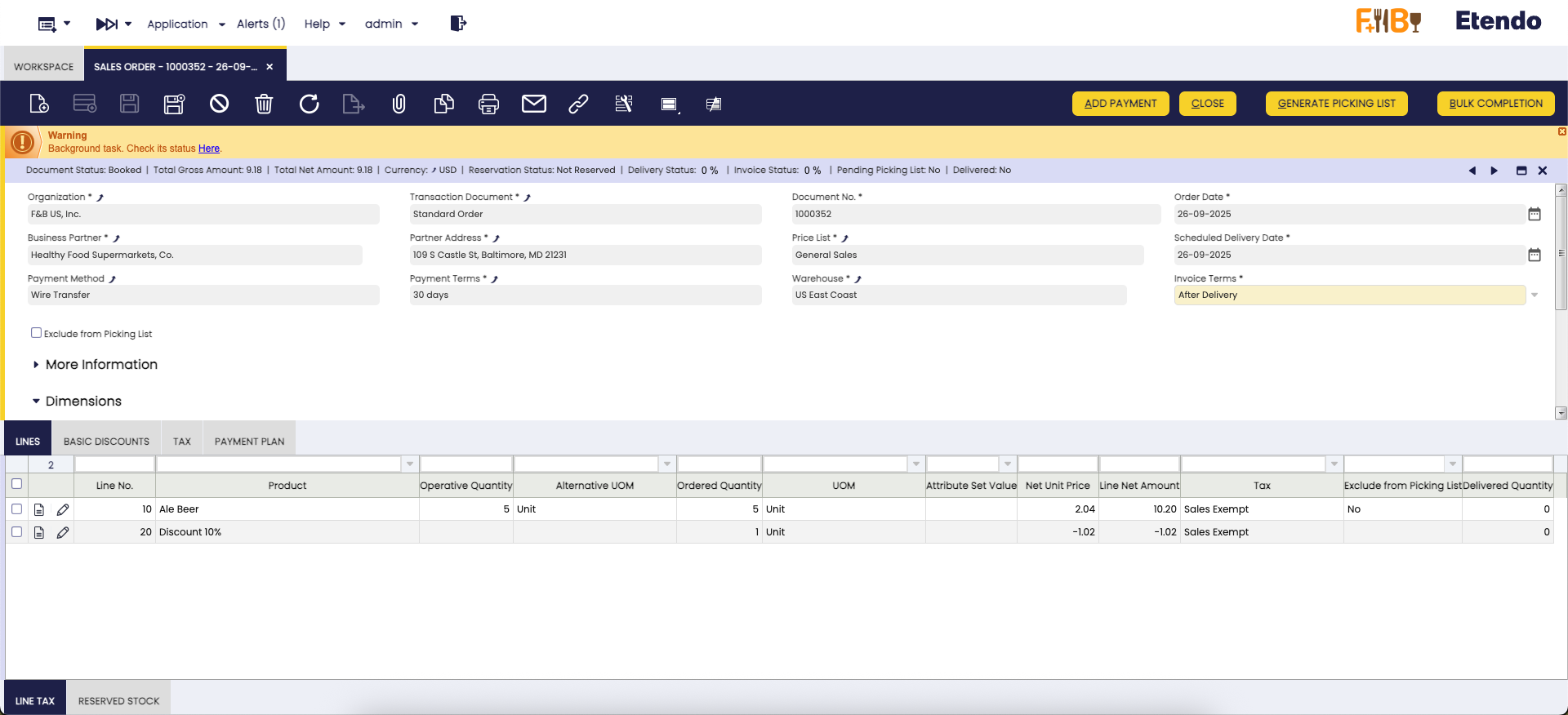The height and width of the screenshot is (715, 1568).
Task: Click the trash delete record icon
Action: pos(264,104)
